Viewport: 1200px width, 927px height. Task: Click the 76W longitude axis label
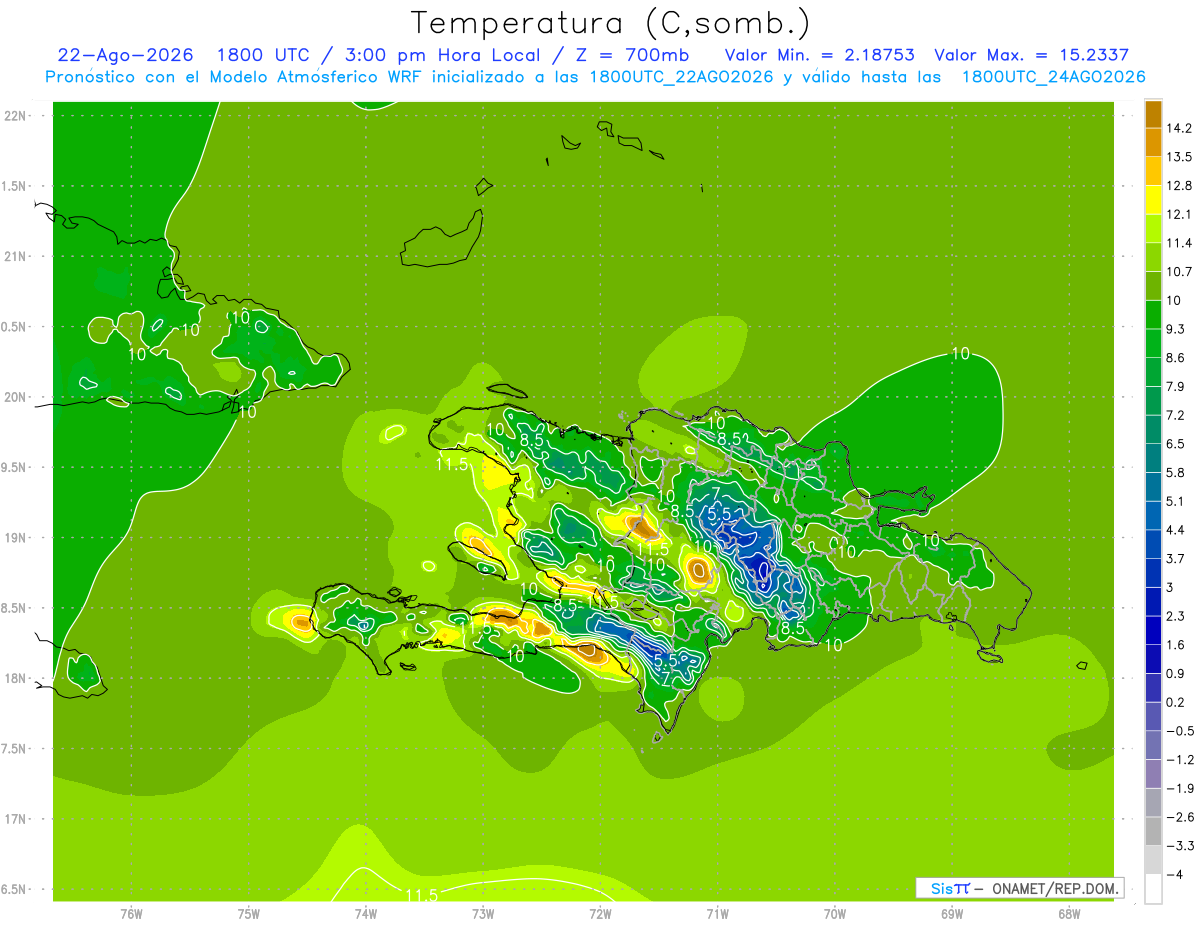click(131, 914)
